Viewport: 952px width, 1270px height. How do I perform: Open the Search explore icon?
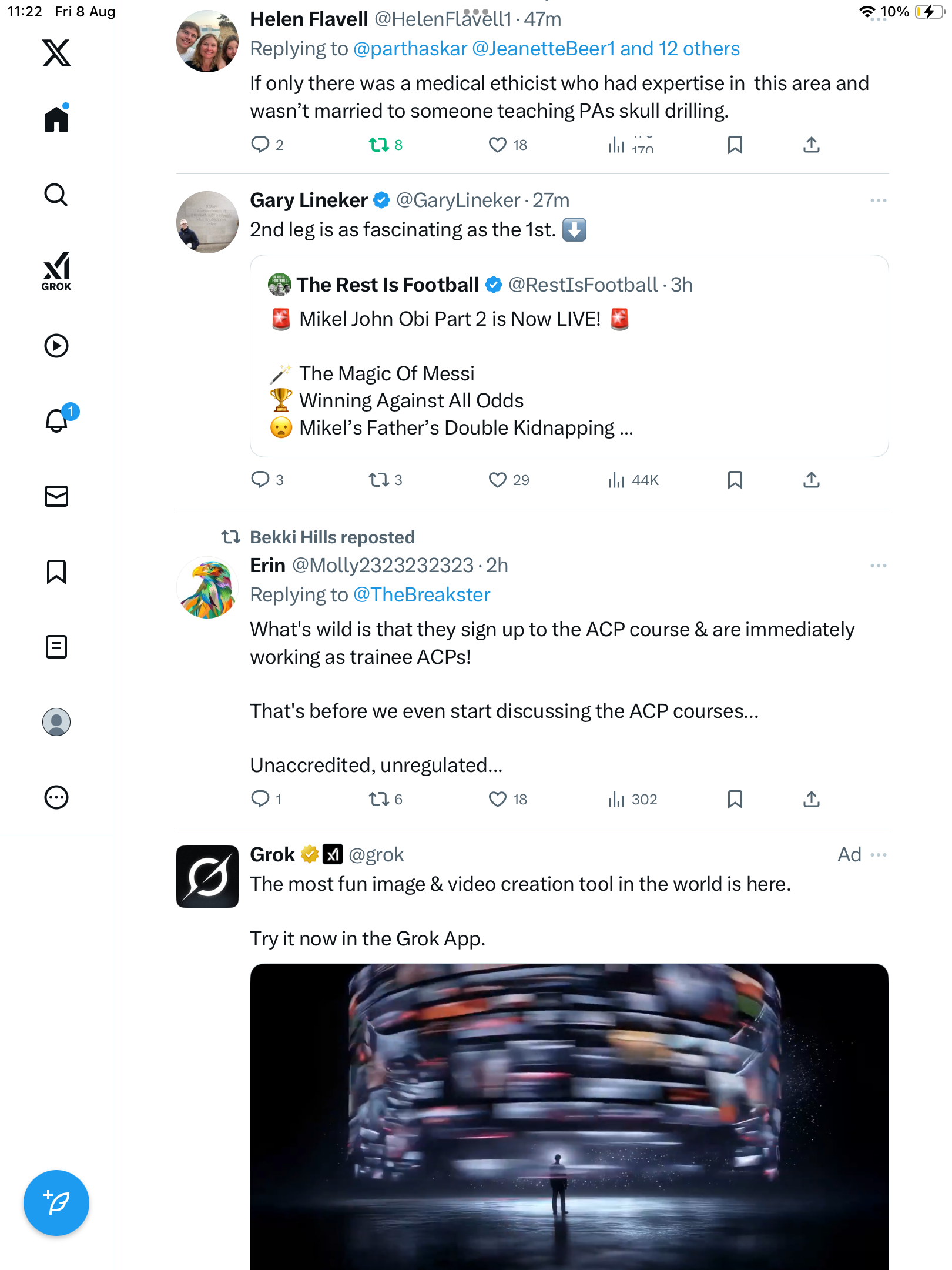click(x=56, y=195)
